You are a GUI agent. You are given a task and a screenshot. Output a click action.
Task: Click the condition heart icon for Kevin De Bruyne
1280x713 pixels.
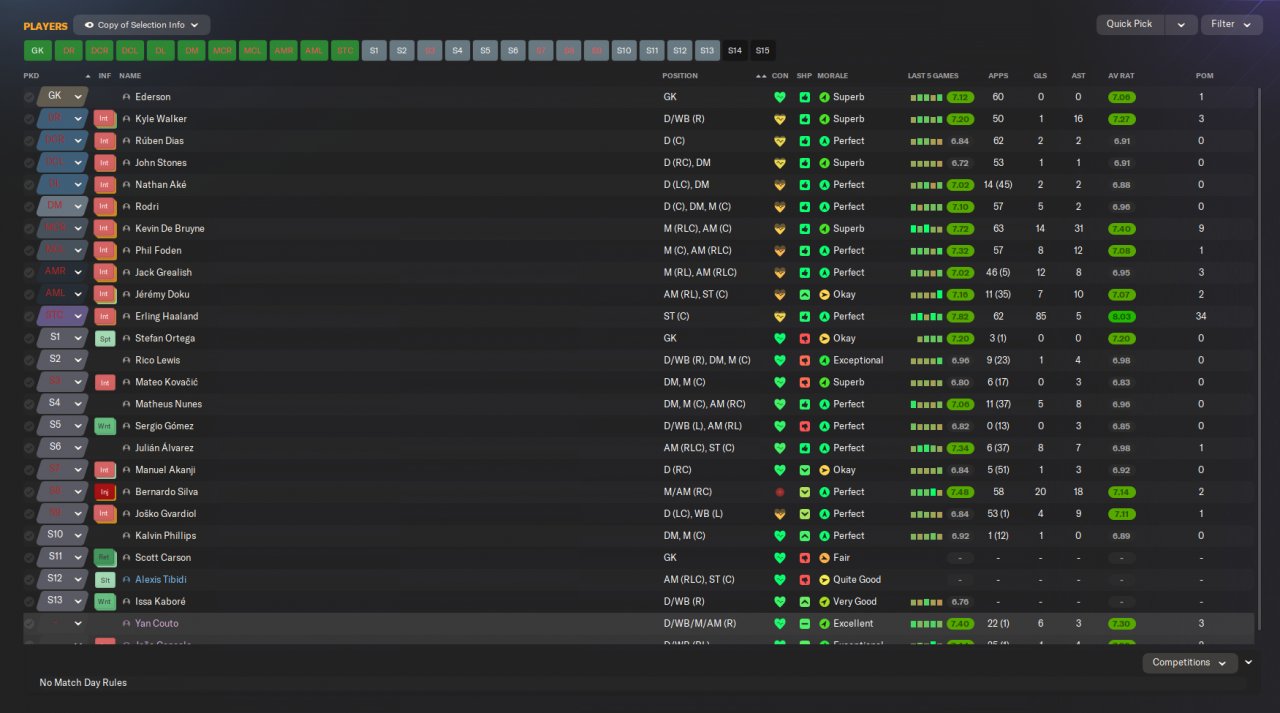pyautogui.click(x=780, y=229)
